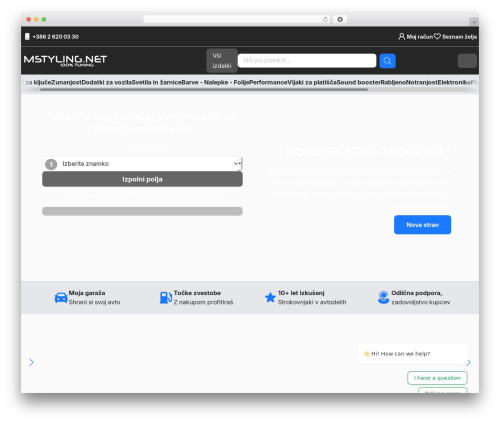Click the left carousel arrow
This screenshot has width=500, height=423.
coord(31,362)
